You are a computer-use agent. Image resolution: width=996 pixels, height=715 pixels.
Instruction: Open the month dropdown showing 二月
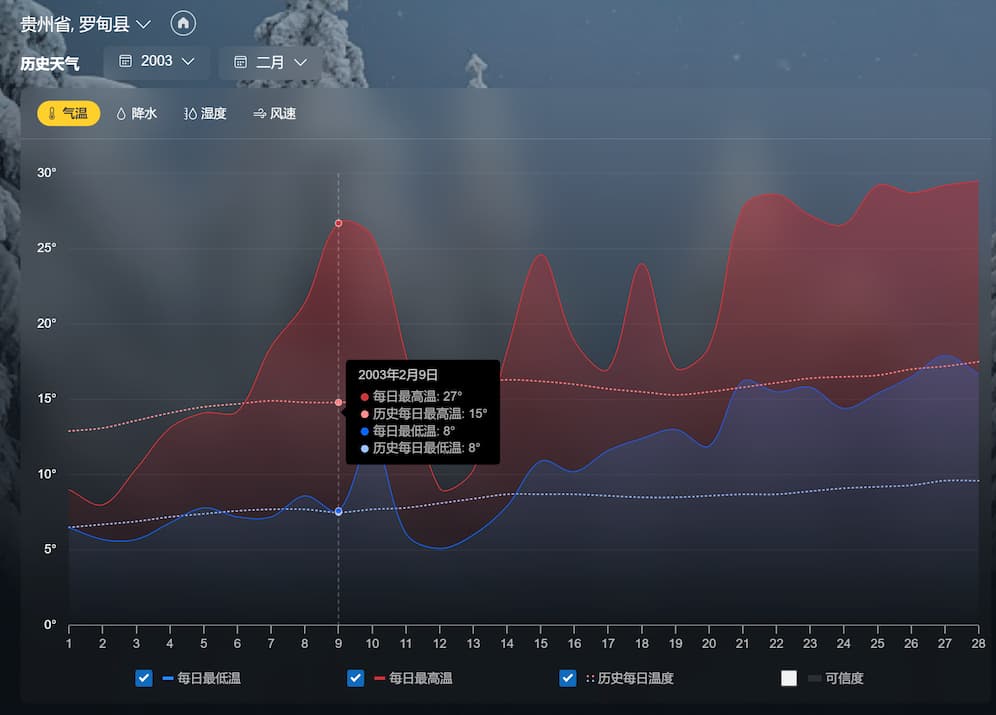click(x=270, y=61)
